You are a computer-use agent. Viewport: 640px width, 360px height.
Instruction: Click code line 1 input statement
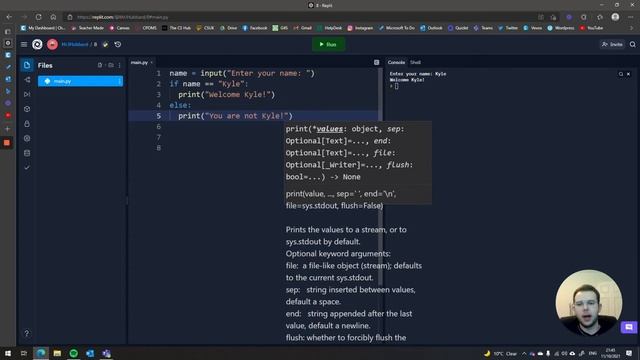(x=242, y=73)
